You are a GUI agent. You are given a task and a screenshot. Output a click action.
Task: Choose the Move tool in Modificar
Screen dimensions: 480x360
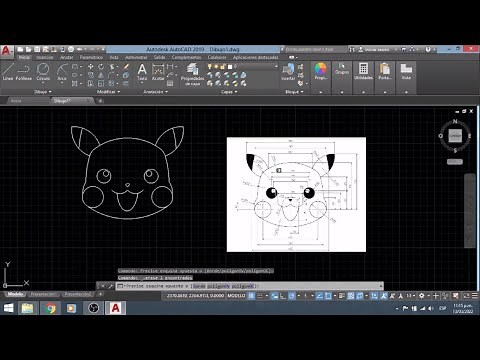[x=91, y=67]
